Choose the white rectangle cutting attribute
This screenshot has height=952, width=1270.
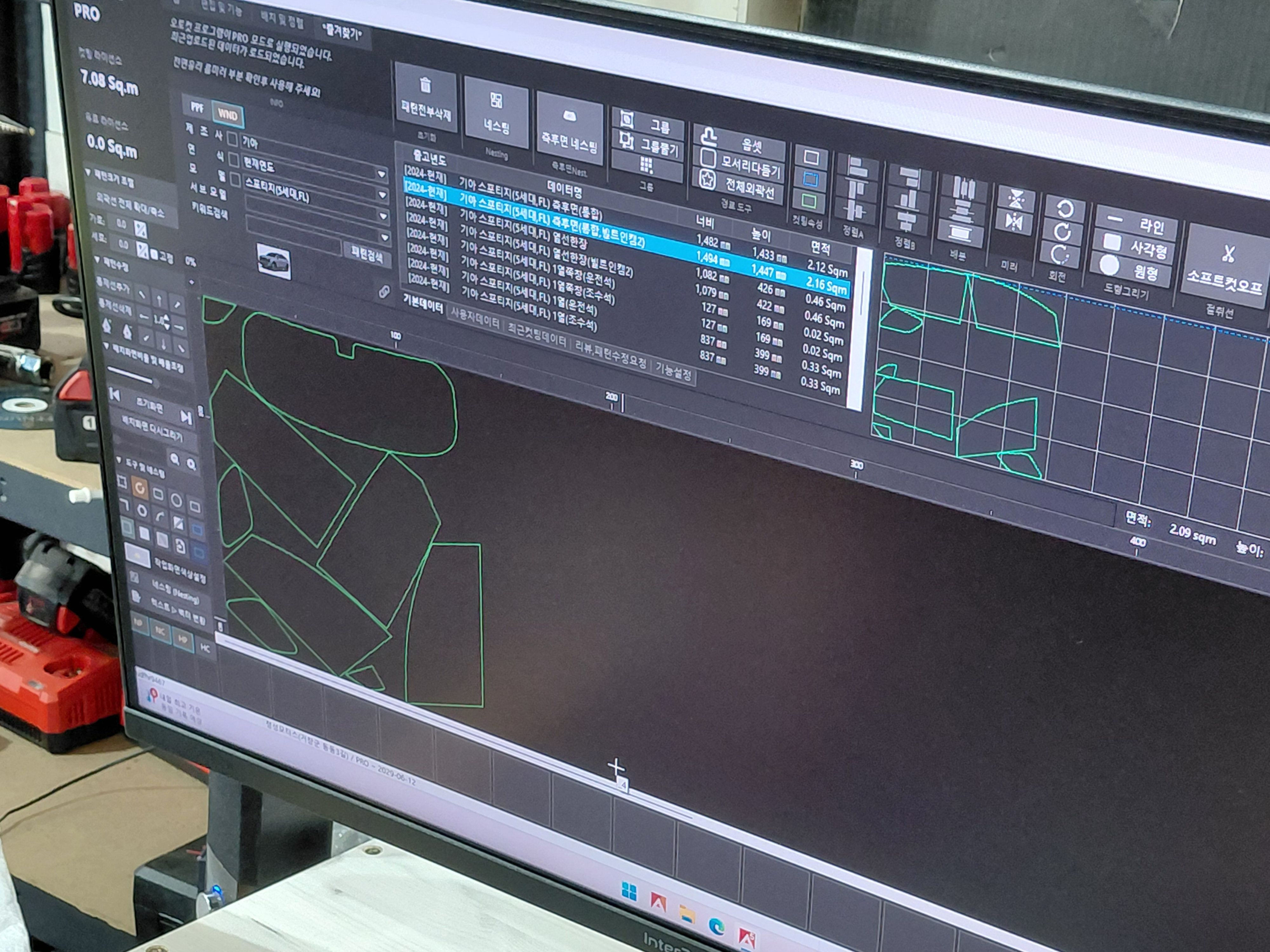click(811, 157)
